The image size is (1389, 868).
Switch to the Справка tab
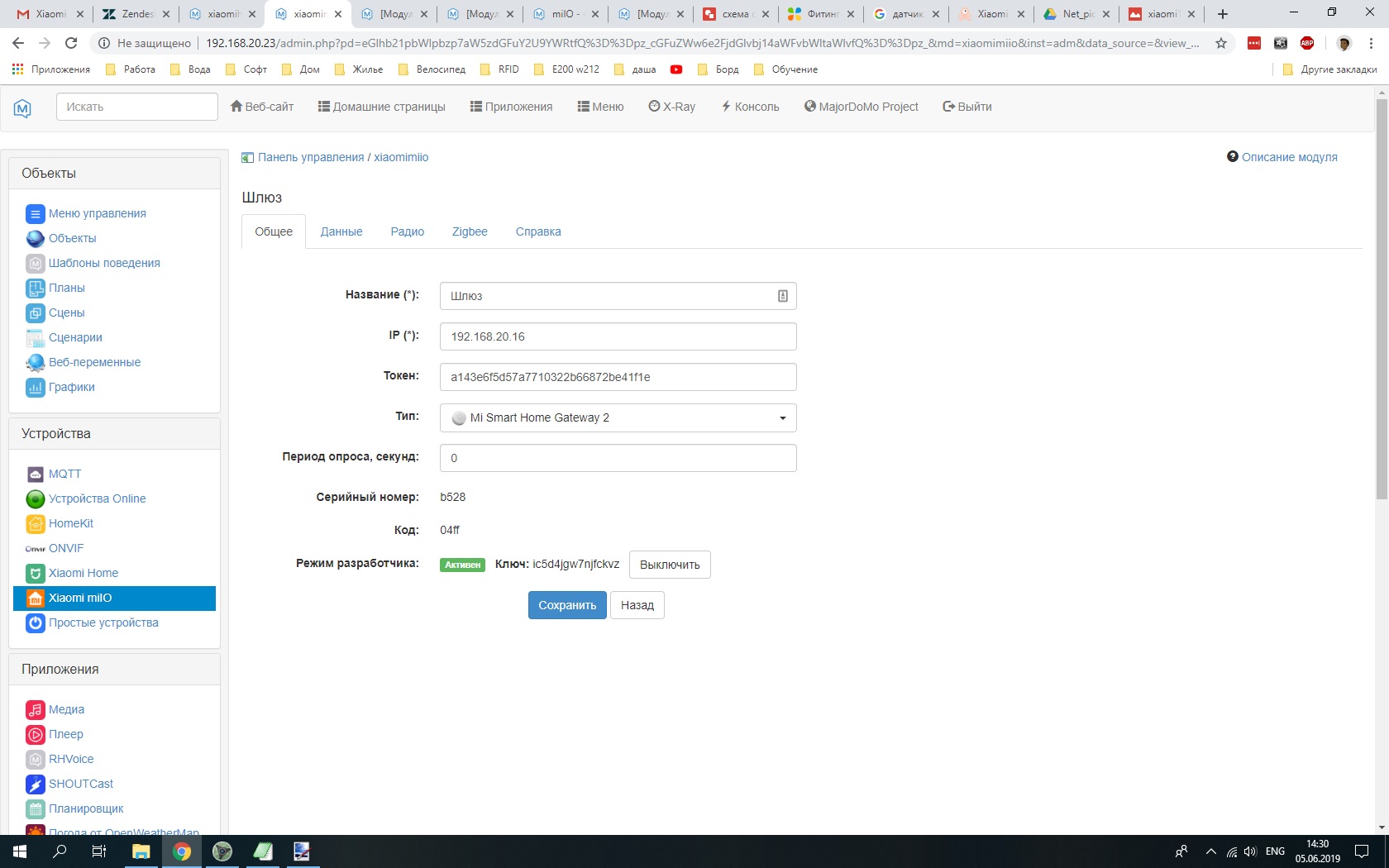pyautogui.click(x=538, y=232)
